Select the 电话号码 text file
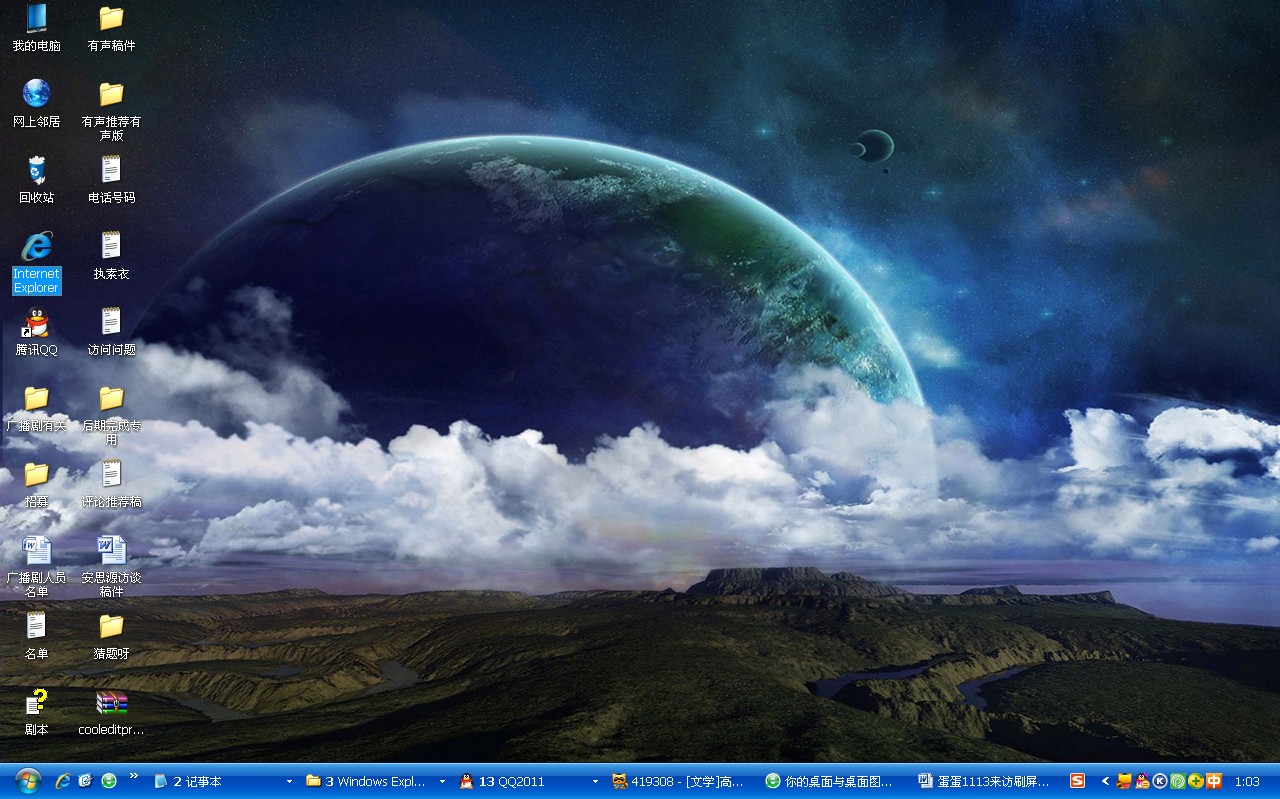 point(111,179)
